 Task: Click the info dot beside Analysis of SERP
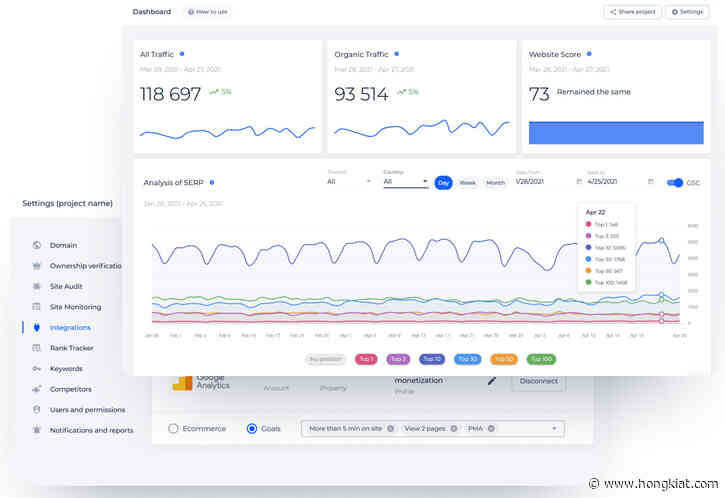pos(212,183)
